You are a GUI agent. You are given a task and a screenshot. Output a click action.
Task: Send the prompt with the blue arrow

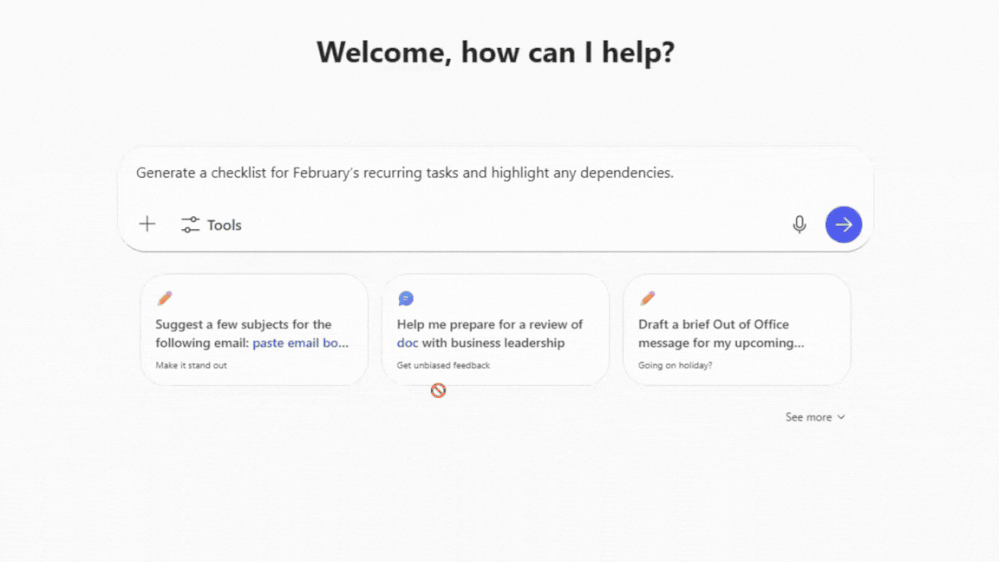click(x=843, y=225)
